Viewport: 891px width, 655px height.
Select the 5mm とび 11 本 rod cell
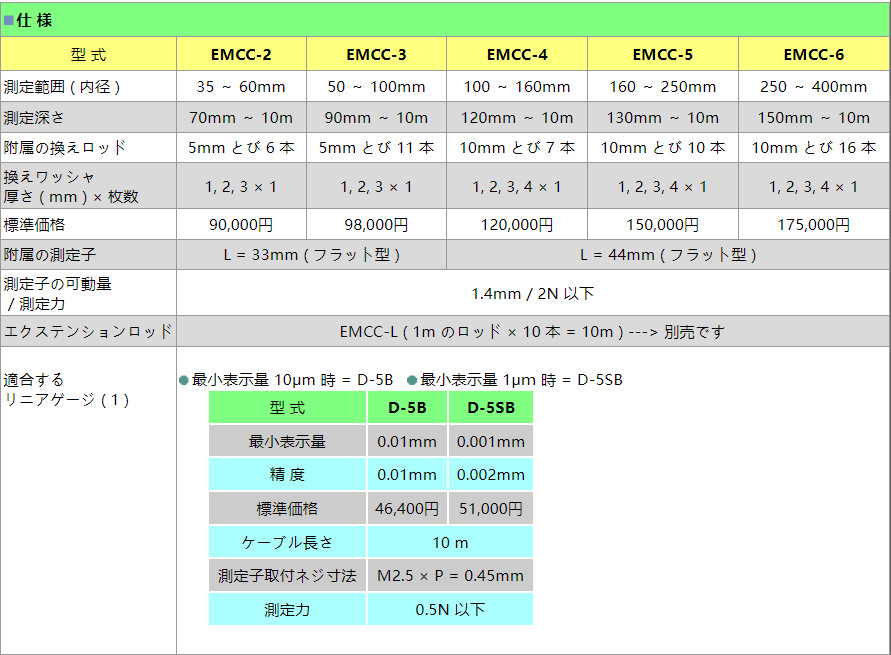[x=376, y=147]
